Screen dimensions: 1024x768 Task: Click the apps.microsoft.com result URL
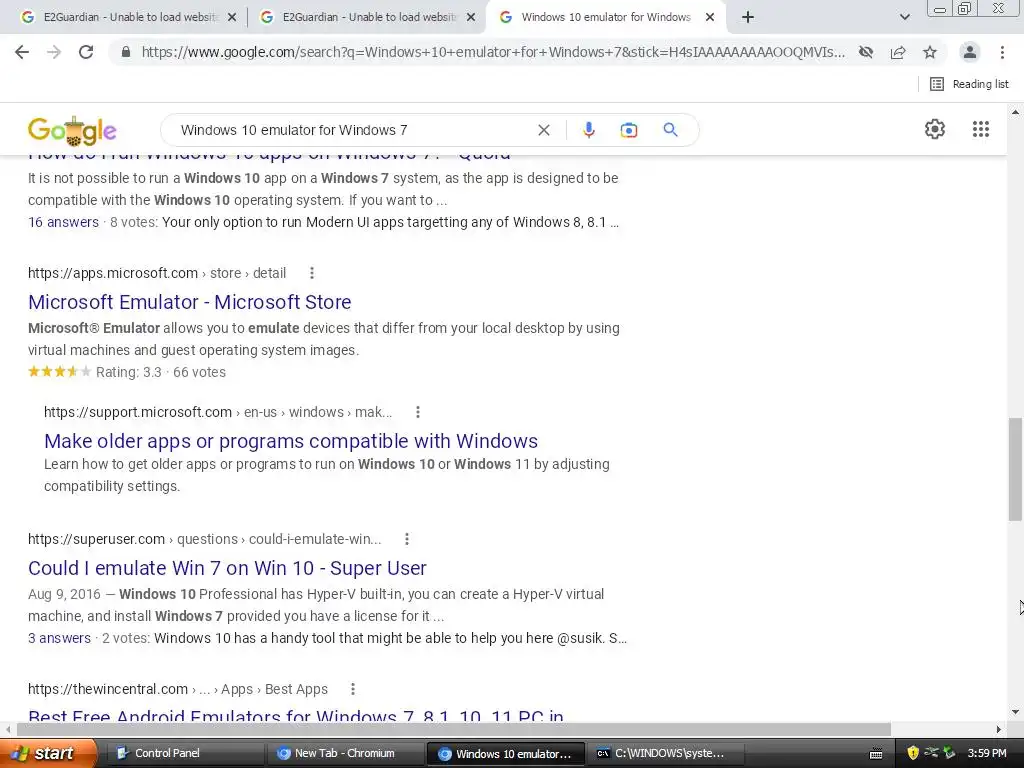click(157, 273)
